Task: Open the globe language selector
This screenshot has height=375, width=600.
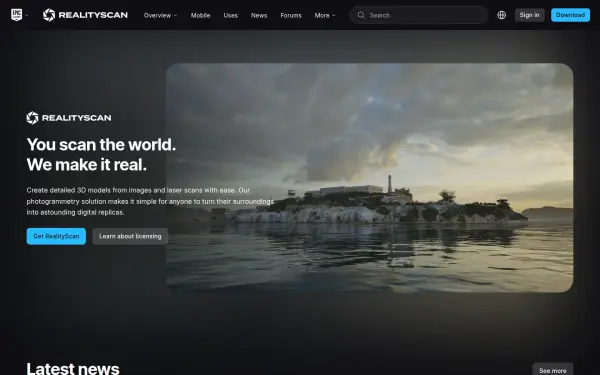Action: pos(502,15)
